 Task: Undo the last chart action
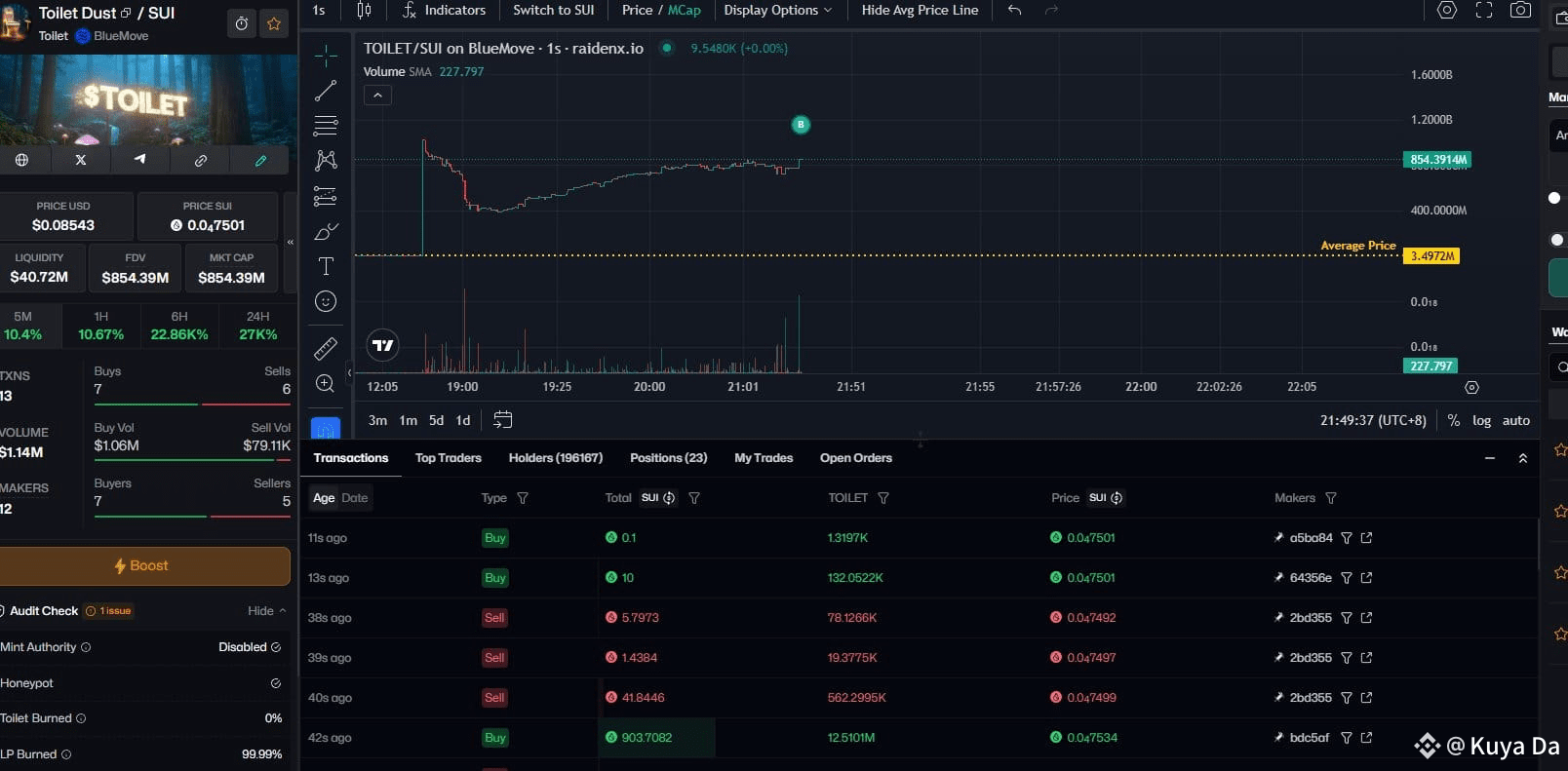click(x=1014, y=10)
